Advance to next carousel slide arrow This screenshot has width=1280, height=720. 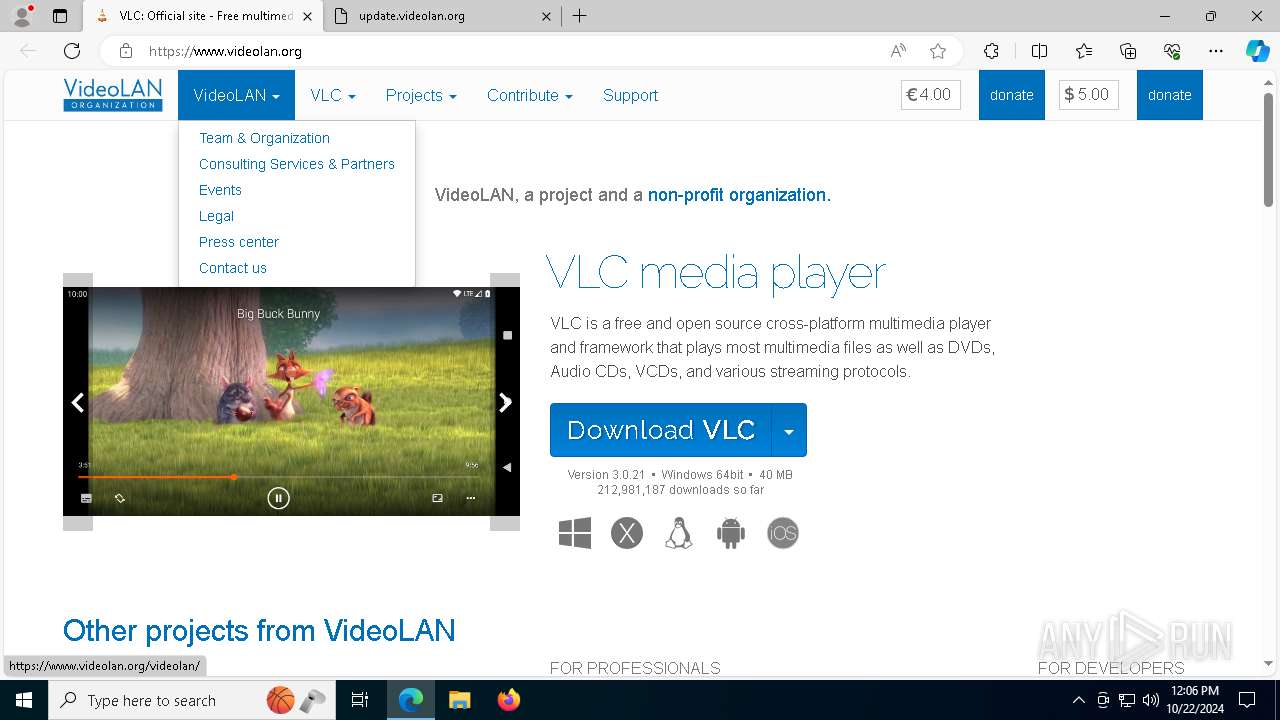pyautogui.click(x=505, y=402)
